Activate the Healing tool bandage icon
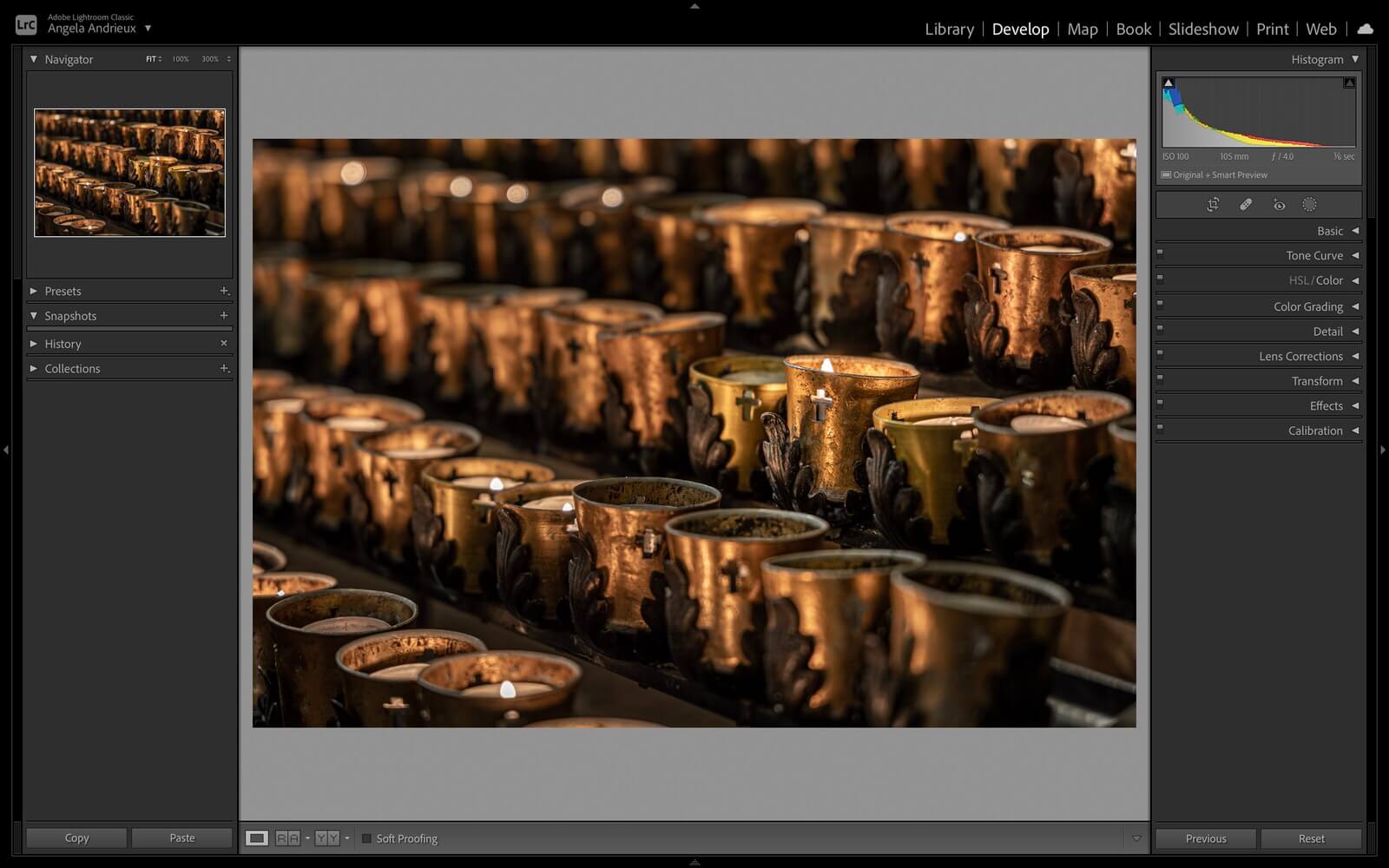 (1246, 205)
